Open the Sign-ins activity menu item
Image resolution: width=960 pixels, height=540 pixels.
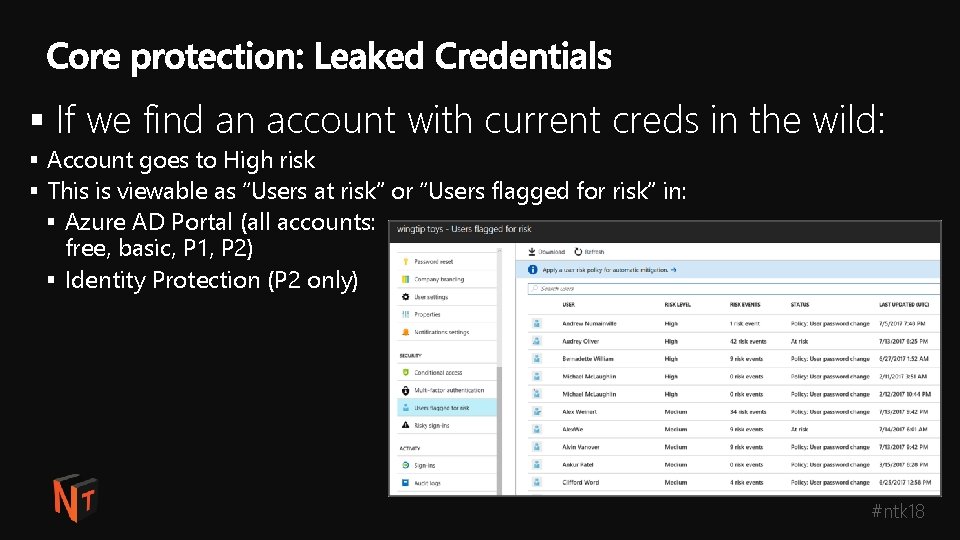(425, 465)
